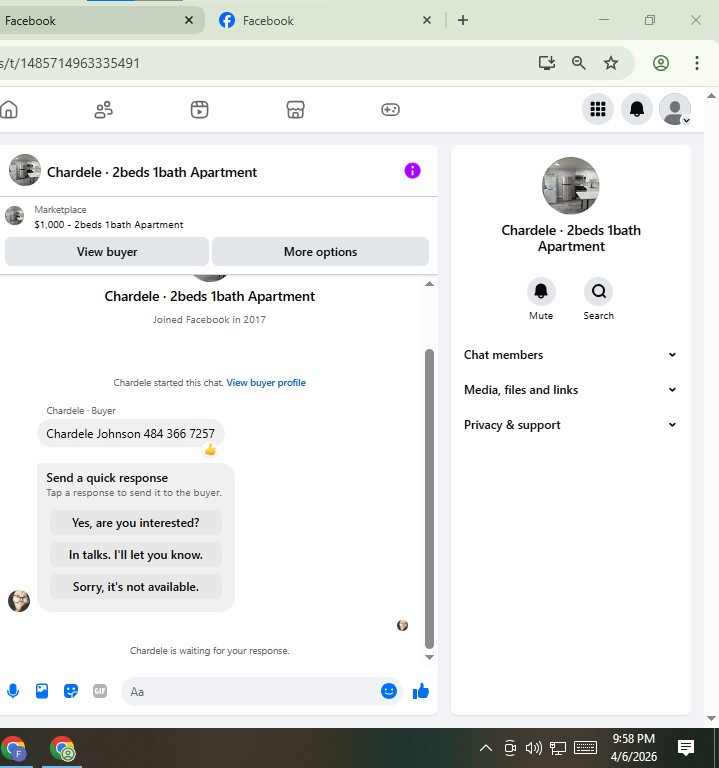
Task: Click the thumbs-up reaction on Chardele's message
Action: [x=211, y=449]
